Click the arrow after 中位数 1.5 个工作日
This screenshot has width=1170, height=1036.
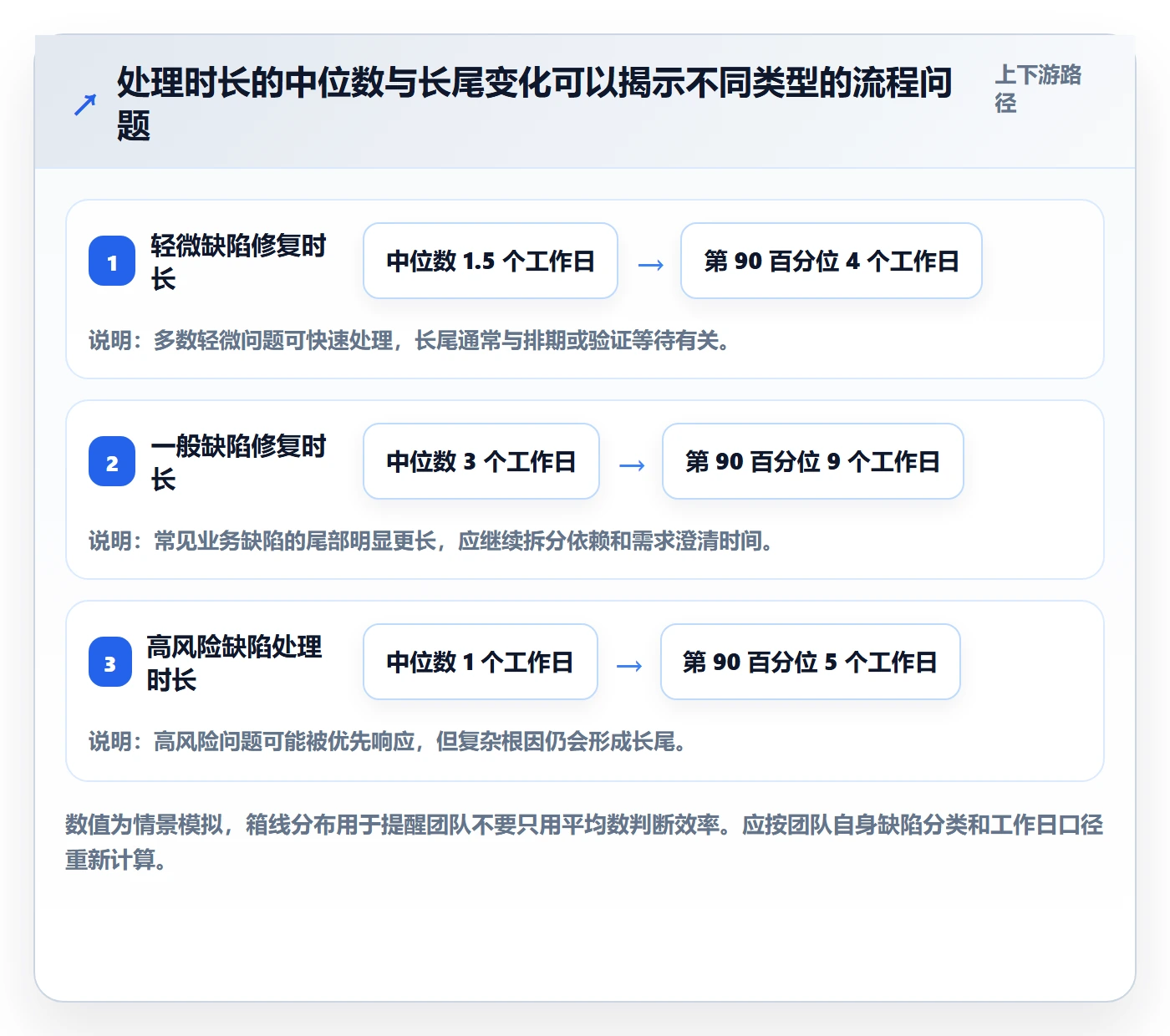point(650,265)
